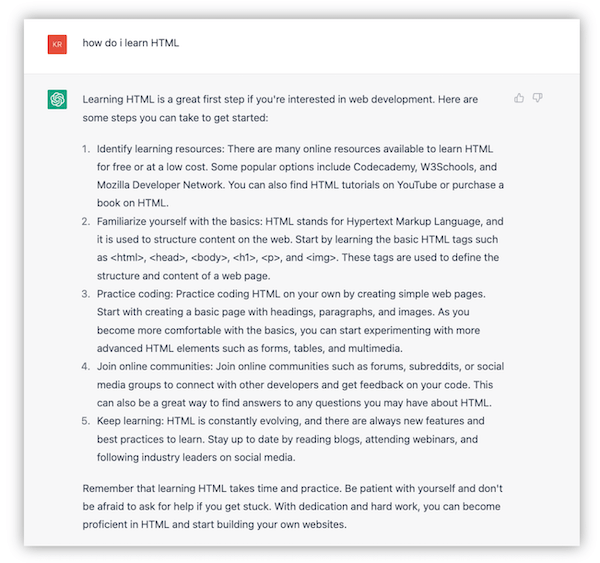Click the word 'Codecademy' in step one
This screenshot has height=563, width=600.
click(385, 167)
